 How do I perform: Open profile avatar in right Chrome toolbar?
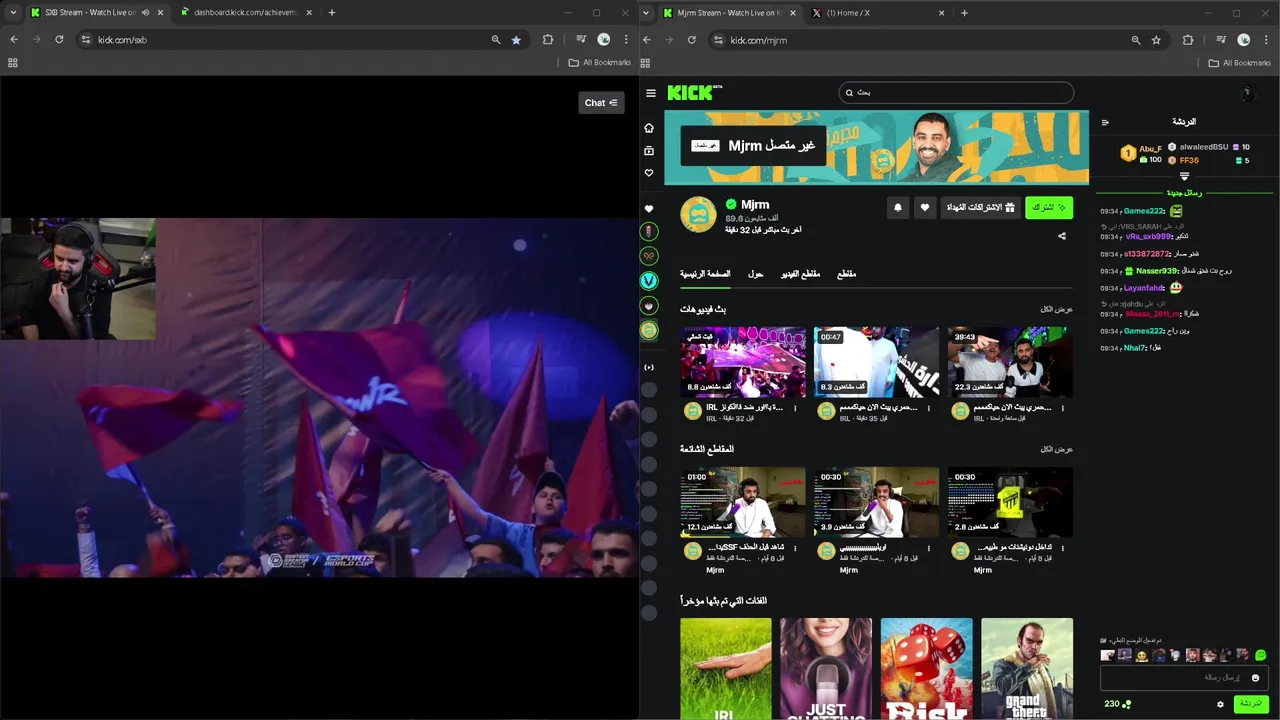[1244, 40]
